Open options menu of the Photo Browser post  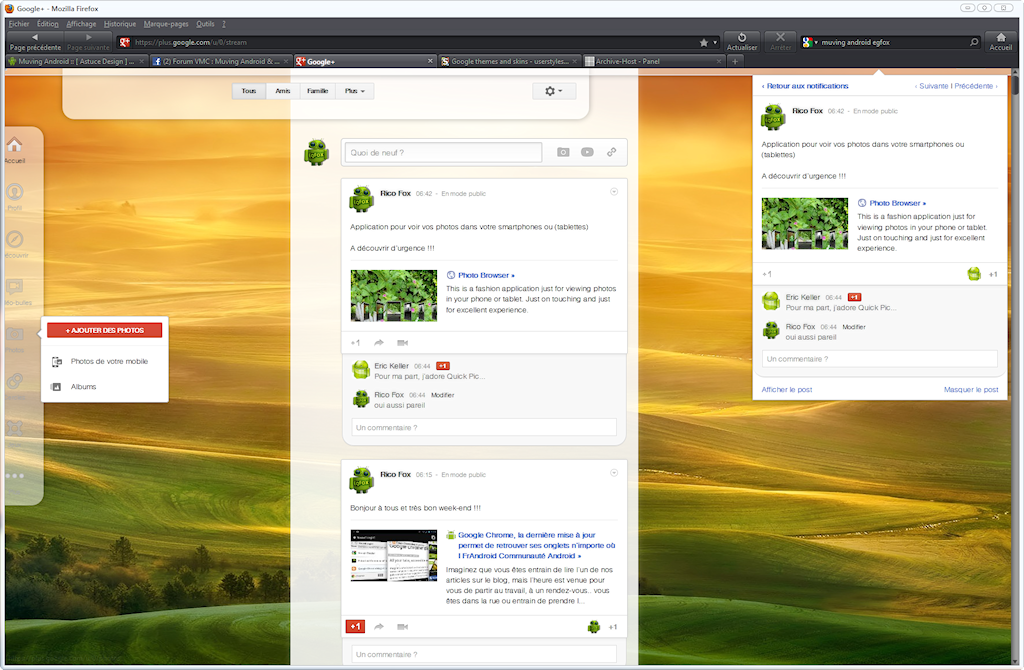(614, 192)
